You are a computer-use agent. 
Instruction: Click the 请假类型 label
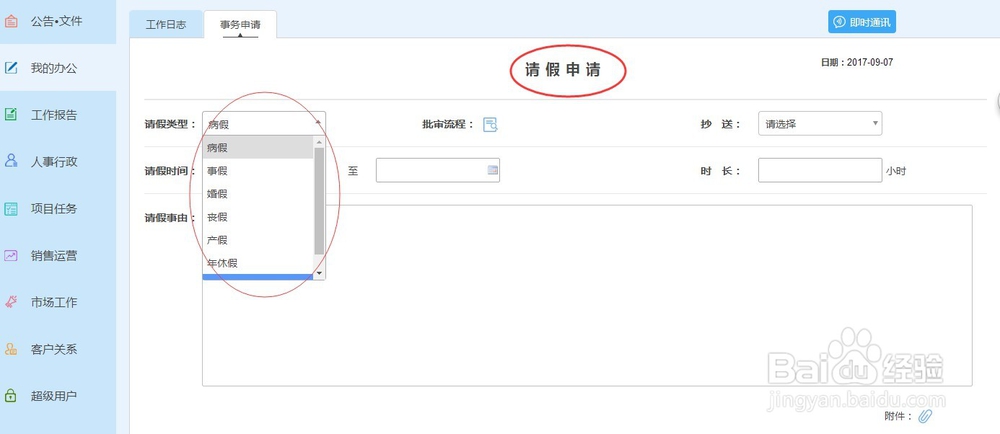coord(170,124)
